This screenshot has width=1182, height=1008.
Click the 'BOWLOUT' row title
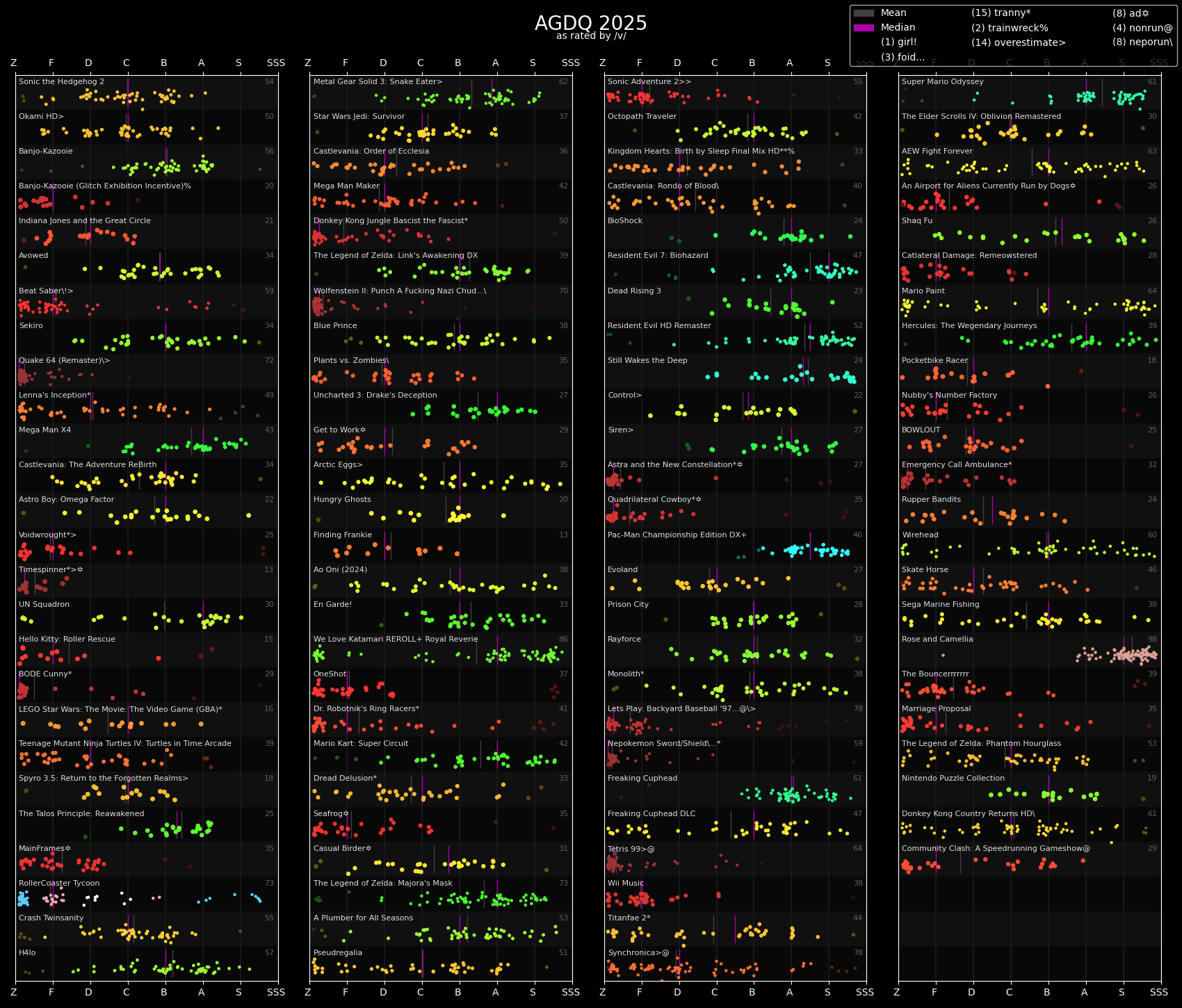pyautogui.click(x=921, y=430)
